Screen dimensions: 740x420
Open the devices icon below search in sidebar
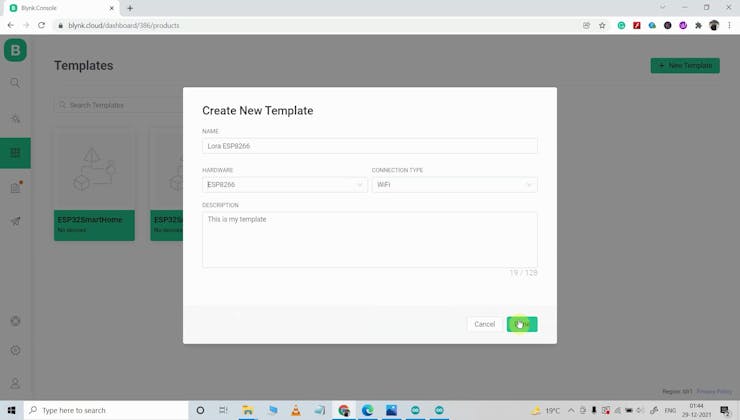coord(15,118)
